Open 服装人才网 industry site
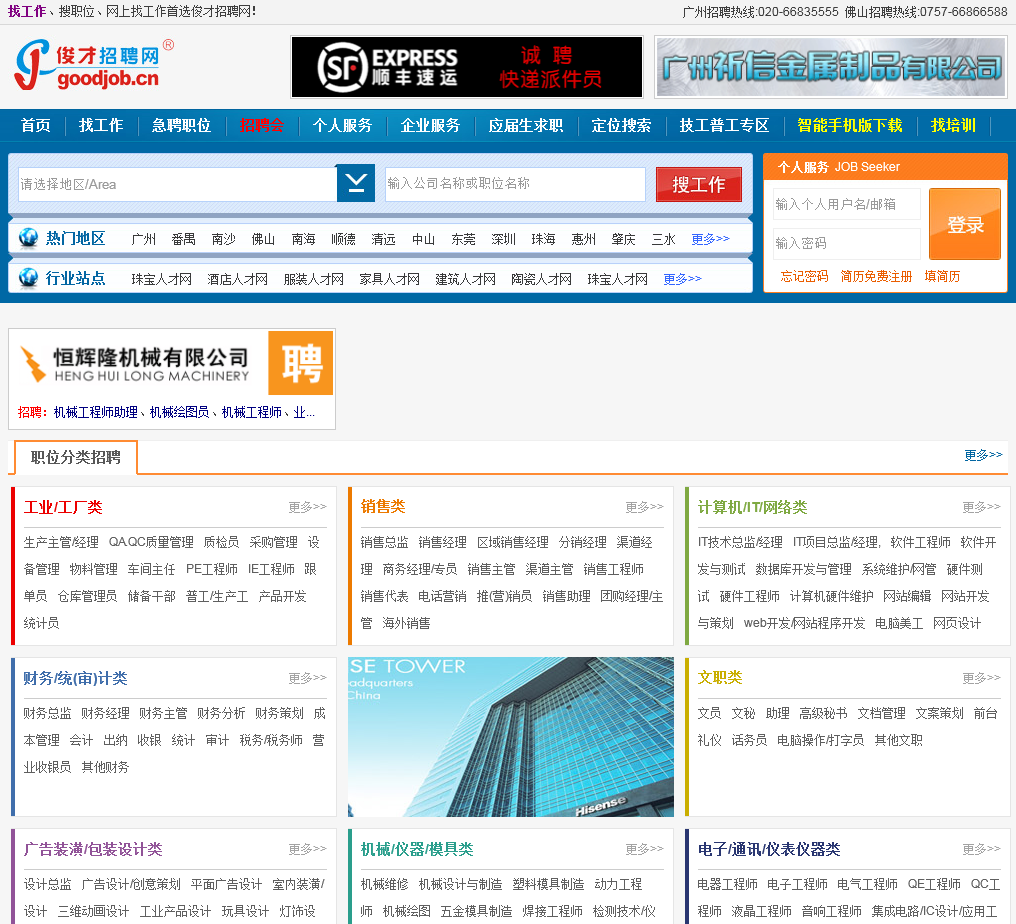This screenshot has width=1016, height=924. 314,279
